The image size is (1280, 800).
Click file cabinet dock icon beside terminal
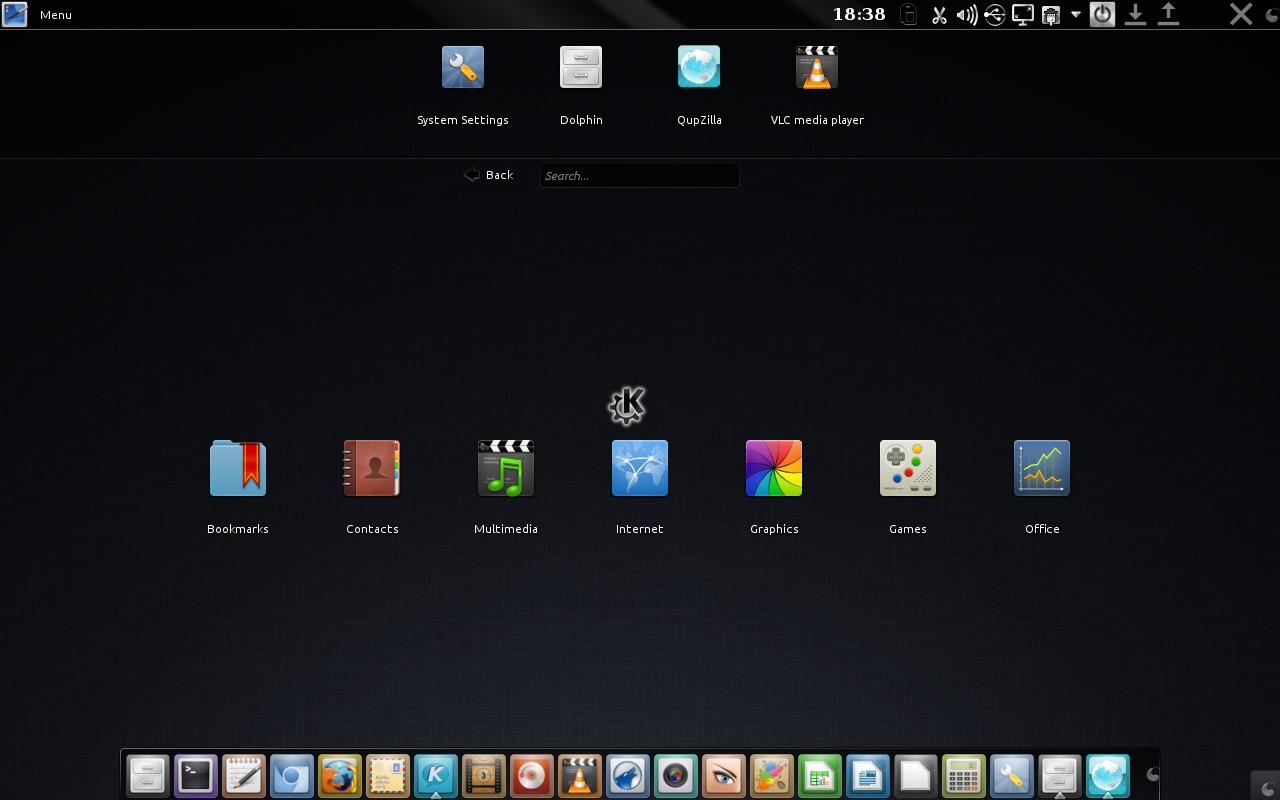(148, 775)
